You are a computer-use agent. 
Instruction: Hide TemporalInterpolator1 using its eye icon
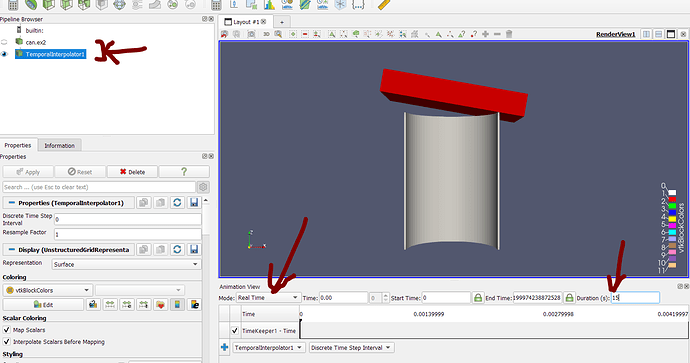(x=4, y=54)
